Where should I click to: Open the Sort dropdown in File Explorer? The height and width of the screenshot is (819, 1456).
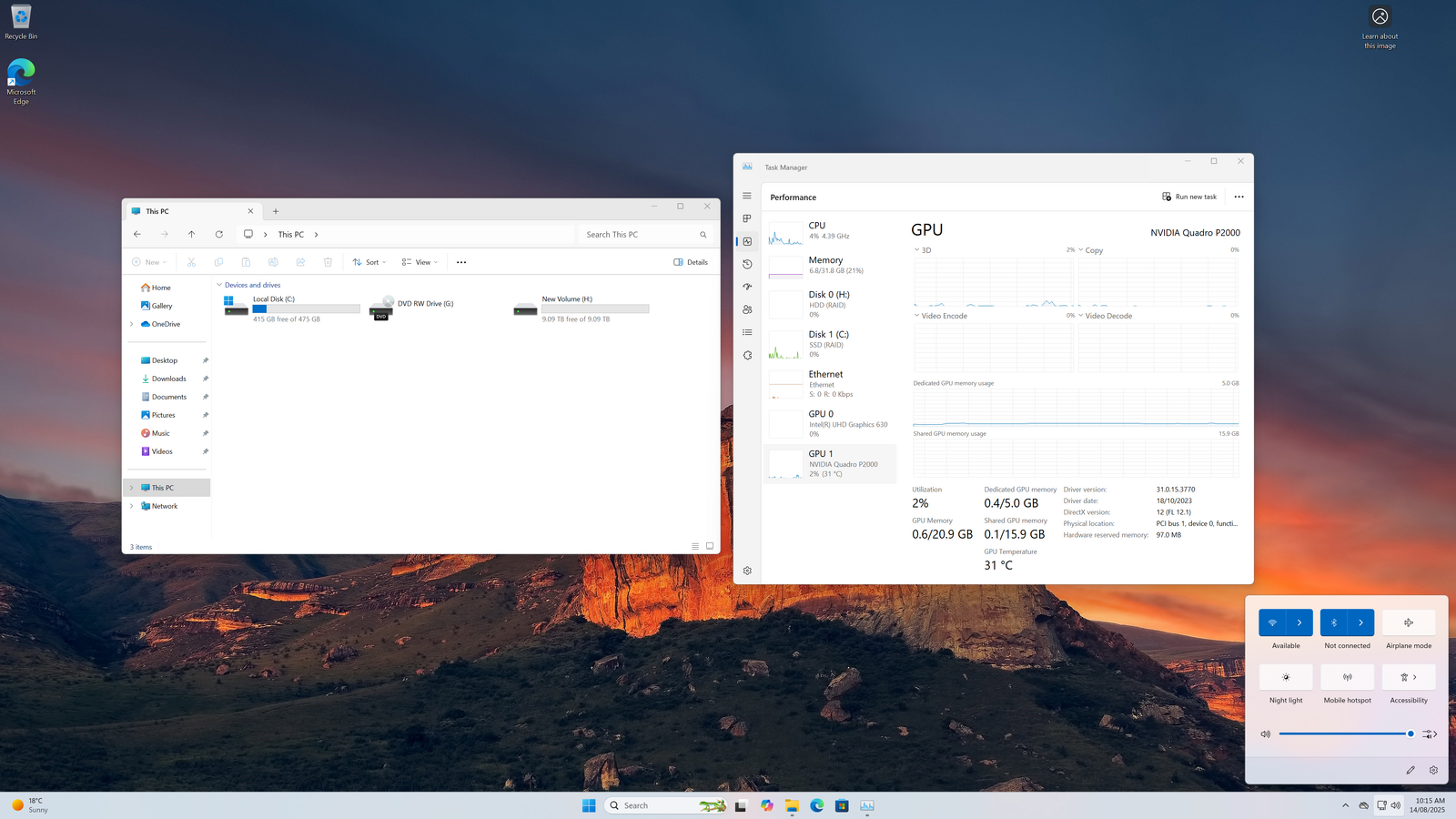point(369,262)
